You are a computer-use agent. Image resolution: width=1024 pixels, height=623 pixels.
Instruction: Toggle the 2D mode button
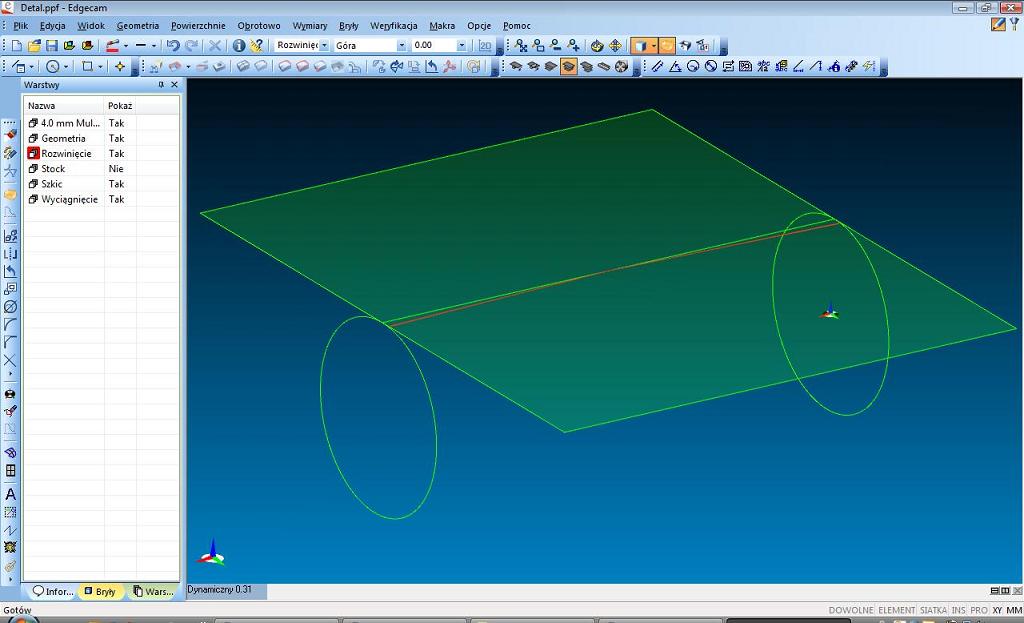tap(485, 46)
